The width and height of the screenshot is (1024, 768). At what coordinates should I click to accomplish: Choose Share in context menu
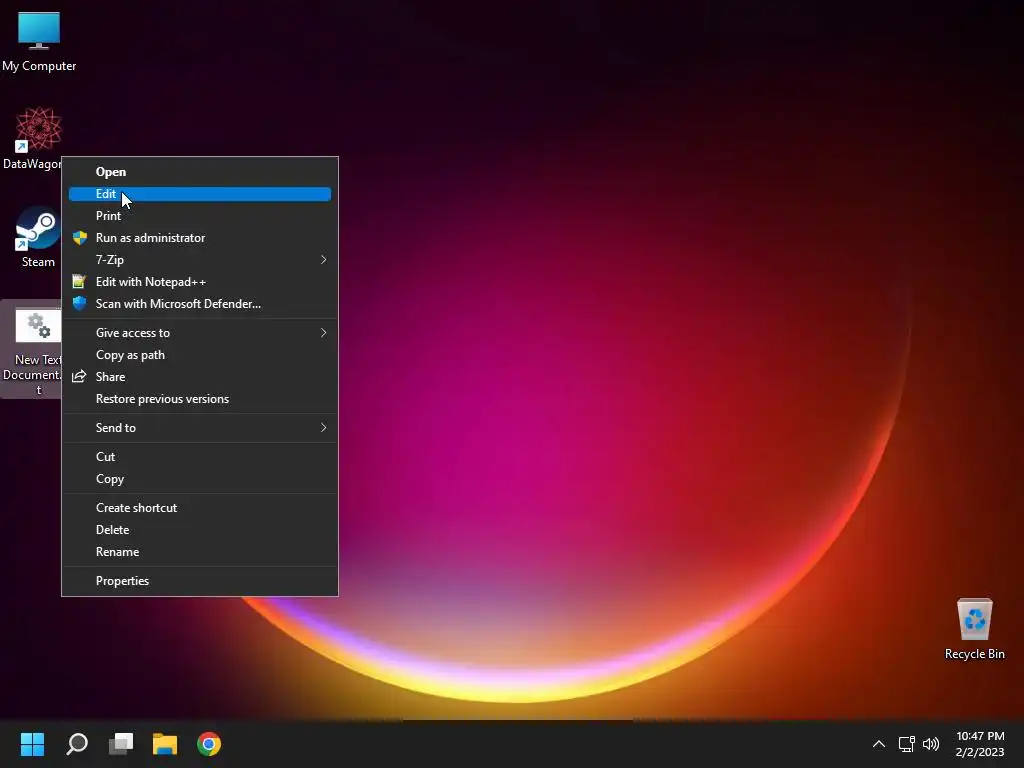(200, 377)
